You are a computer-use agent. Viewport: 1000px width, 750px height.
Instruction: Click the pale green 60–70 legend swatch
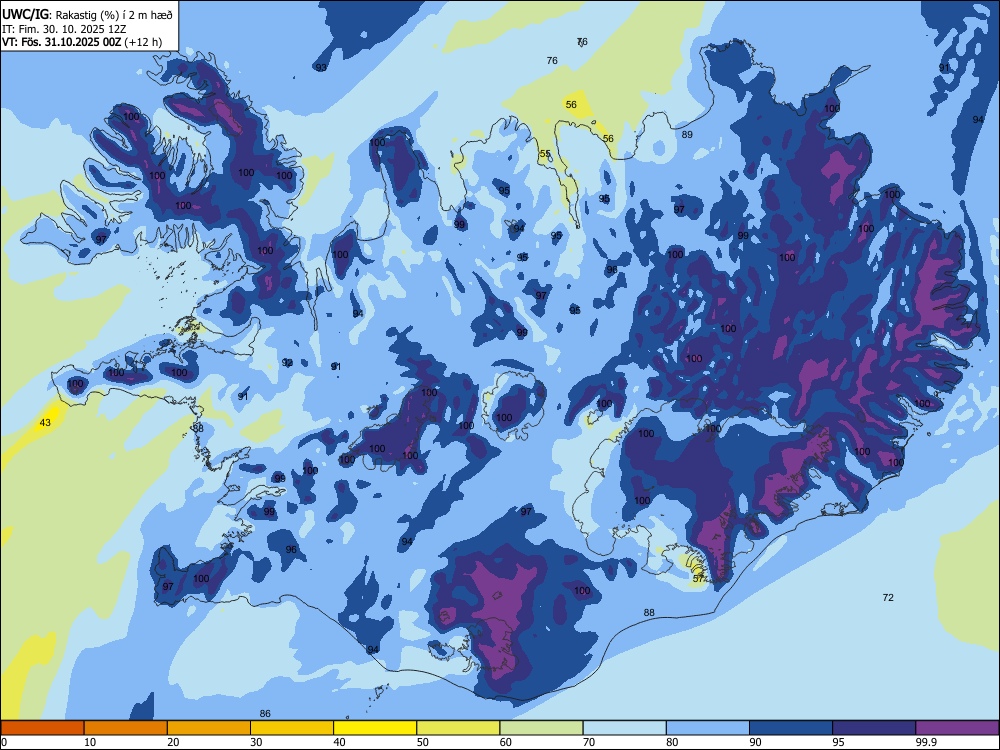(541, 728)
